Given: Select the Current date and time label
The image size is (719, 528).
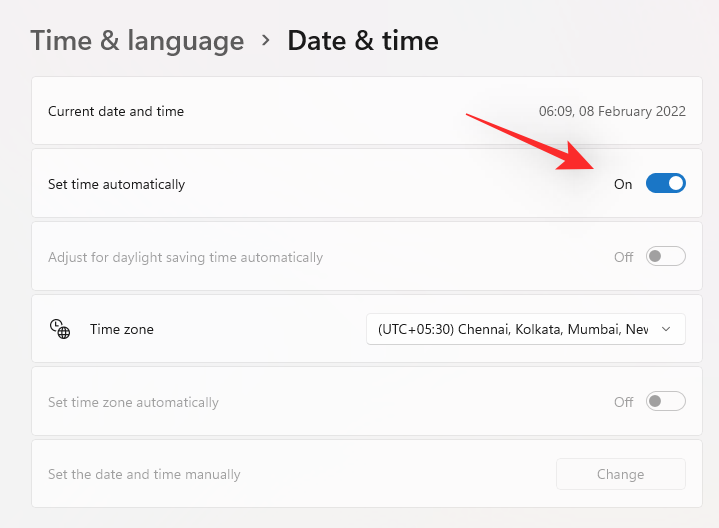Looking at the screenshot, I should (116, 111).
